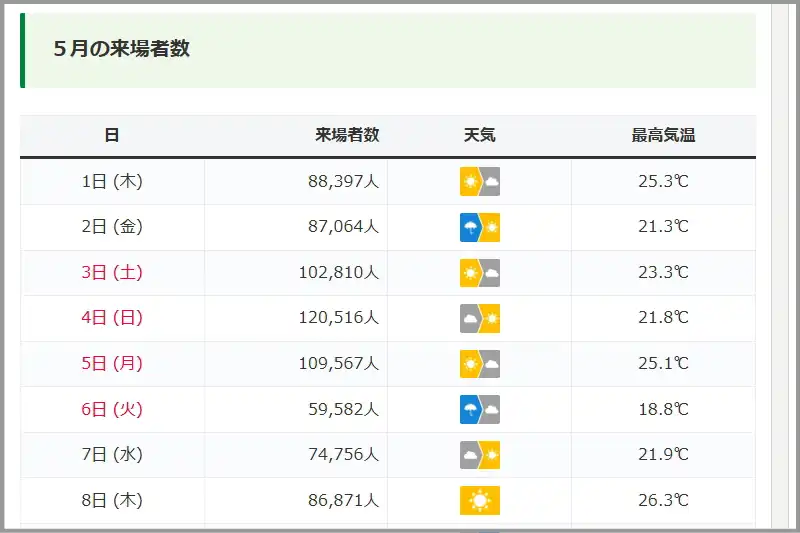The height and width of the screenshot is (533, 800).
Task: Select the date cell 7日 (水)
Action: pos(112,454)
